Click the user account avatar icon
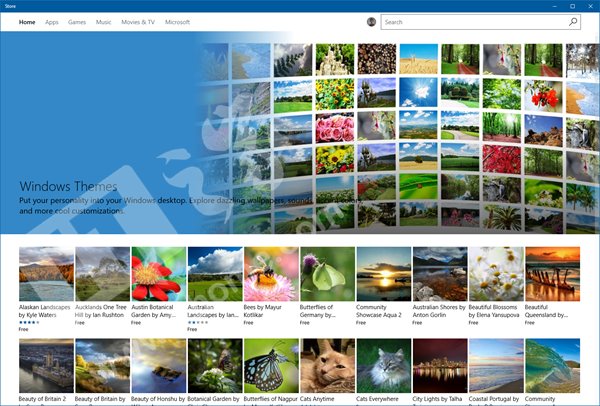This screenshot has width=600, height=406. (x=372, y=21)
